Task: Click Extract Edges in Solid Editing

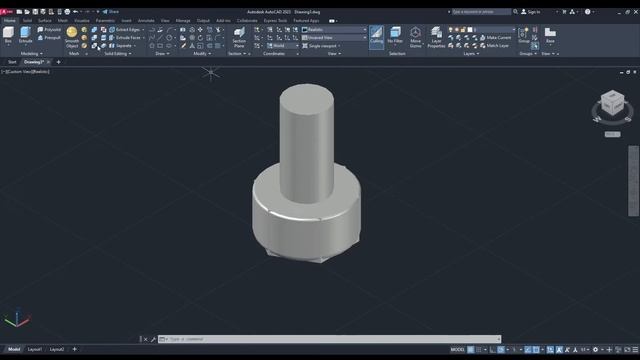Action: [127, 30]
